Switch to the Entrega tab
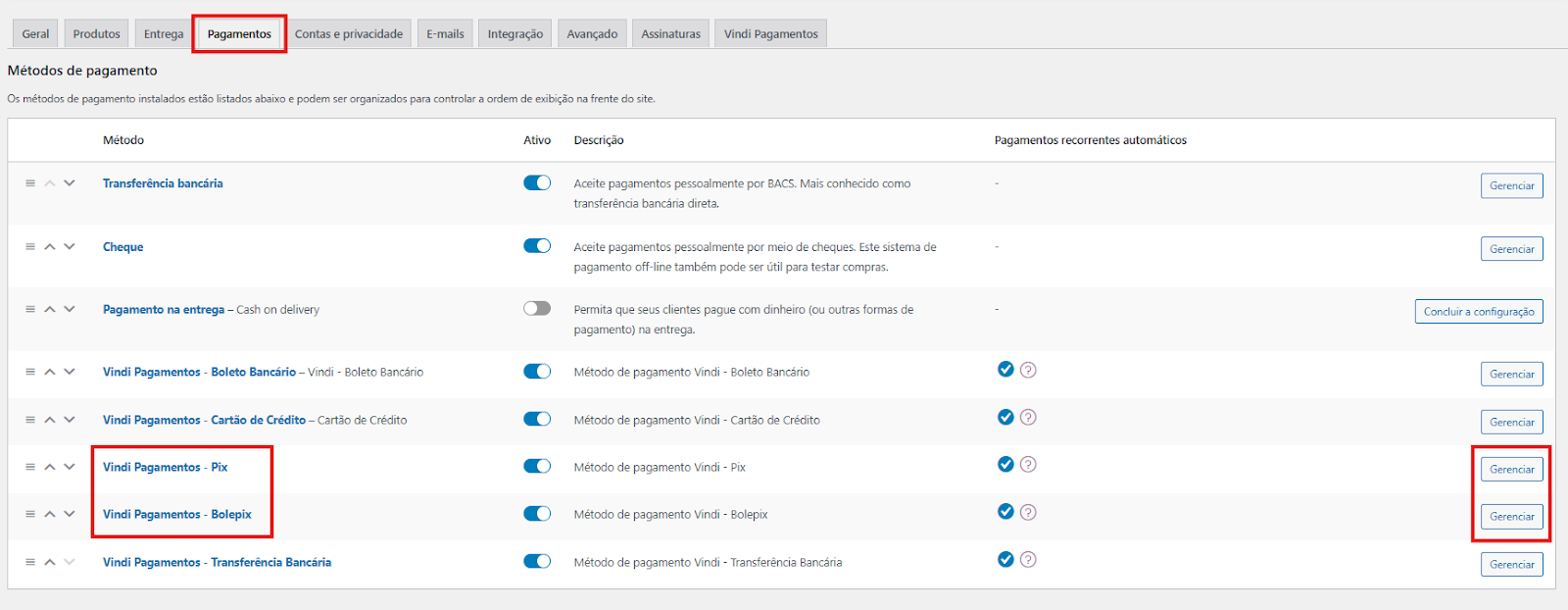The height and width of the screenshot is (610, 1568). pyautogui.click(x=164, y=34)
